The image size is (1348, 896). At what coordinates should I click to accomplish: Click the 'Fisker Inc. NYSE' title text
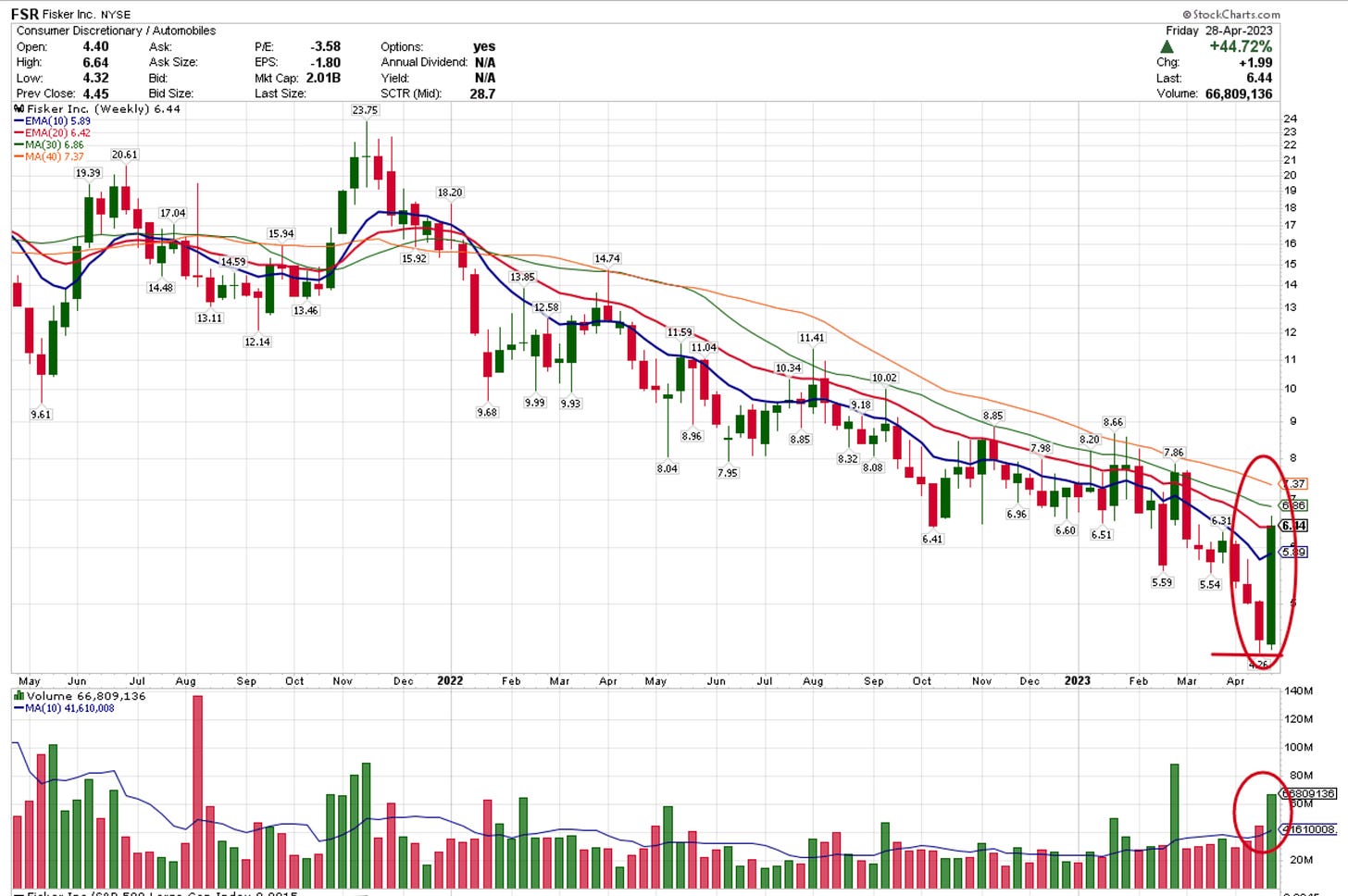point(87,15)
